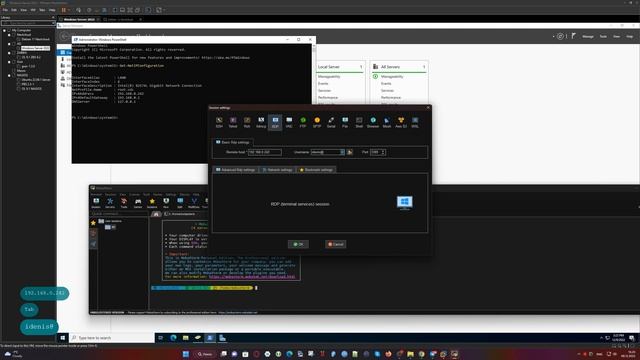Click the host Windows 11 Start button
The height and width of the screenshot is (360, 640).
(x=186, y=354)
